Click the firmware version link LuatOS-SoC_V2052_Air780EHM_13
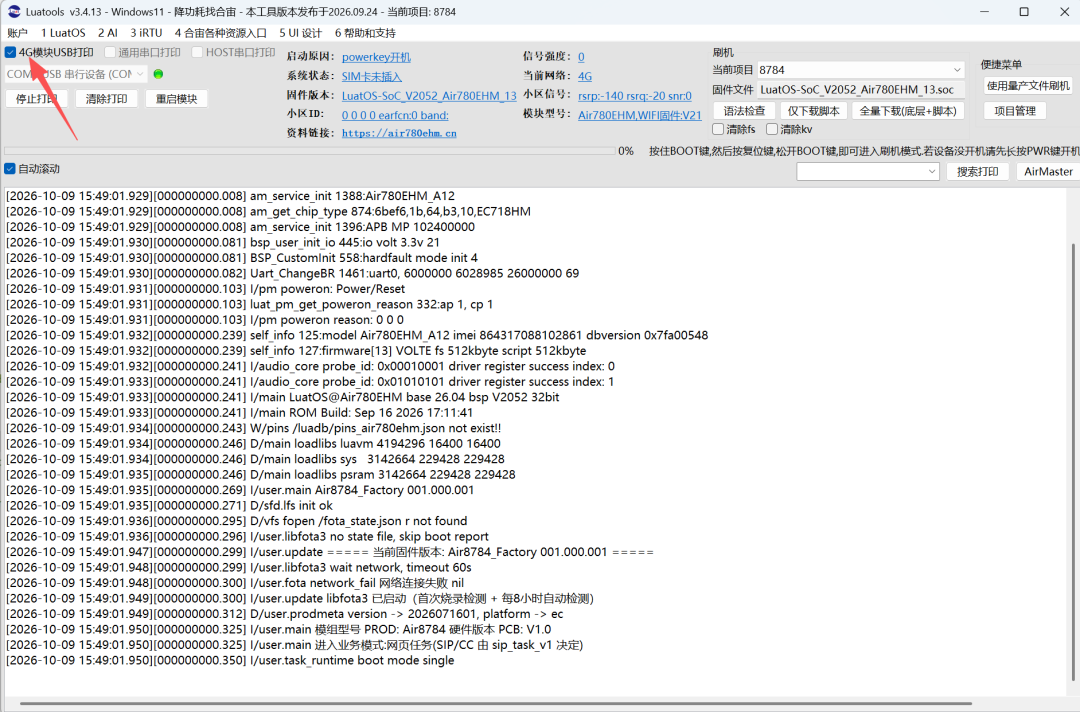The height and width of the screenshot is (712, 1080). pos(429,96)
